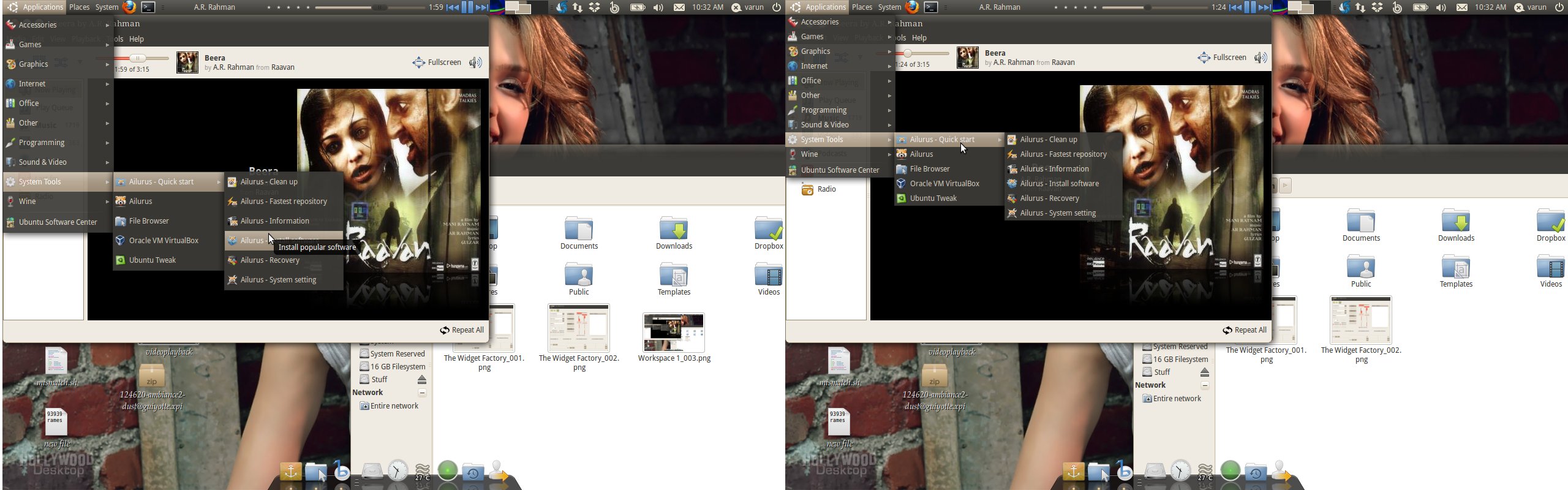Toggle Repeat All in the left Banshee window

pos(462,330)
